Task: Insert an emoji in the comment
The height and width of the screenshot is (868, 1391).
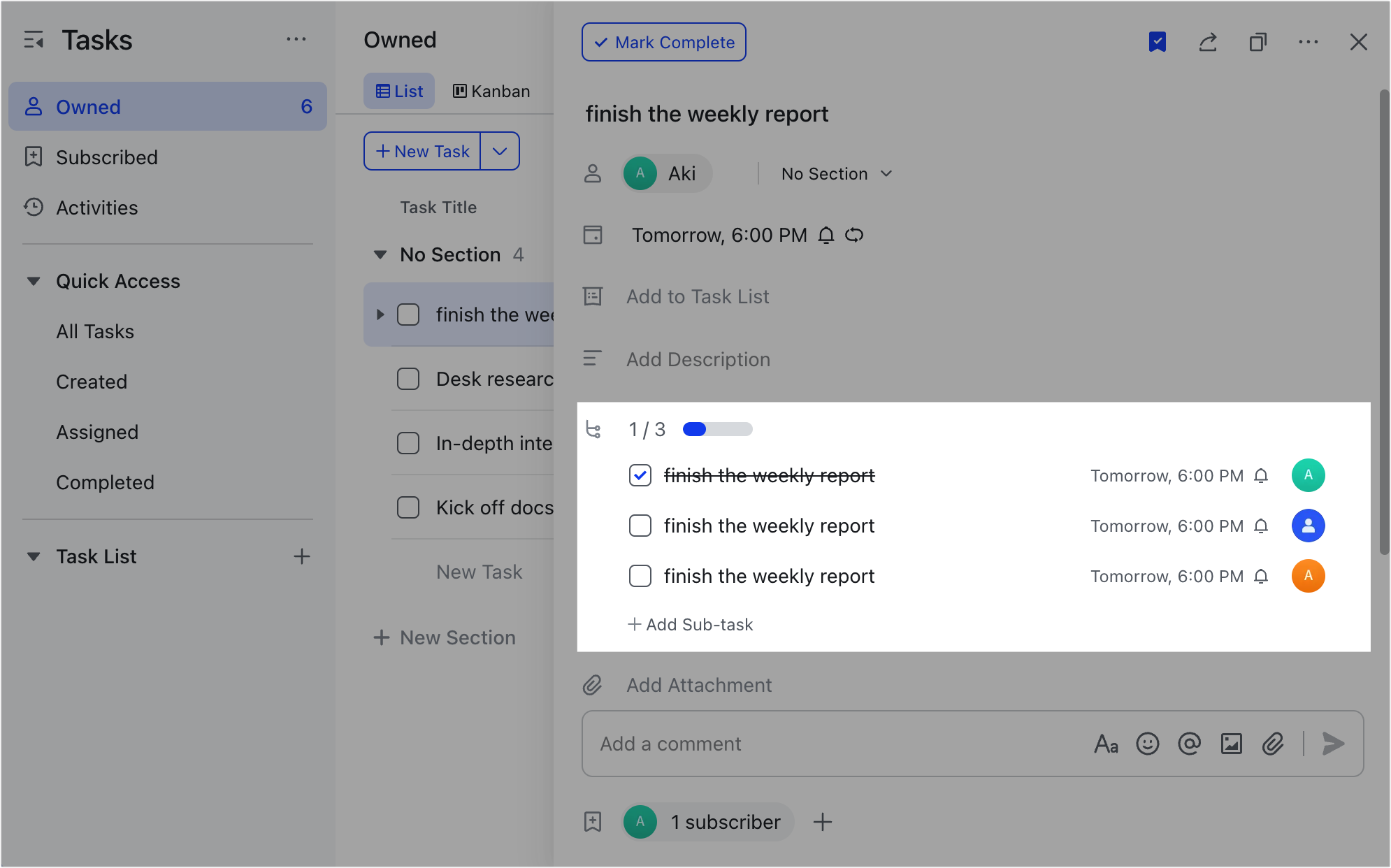Action: (x=1148, y=744)
